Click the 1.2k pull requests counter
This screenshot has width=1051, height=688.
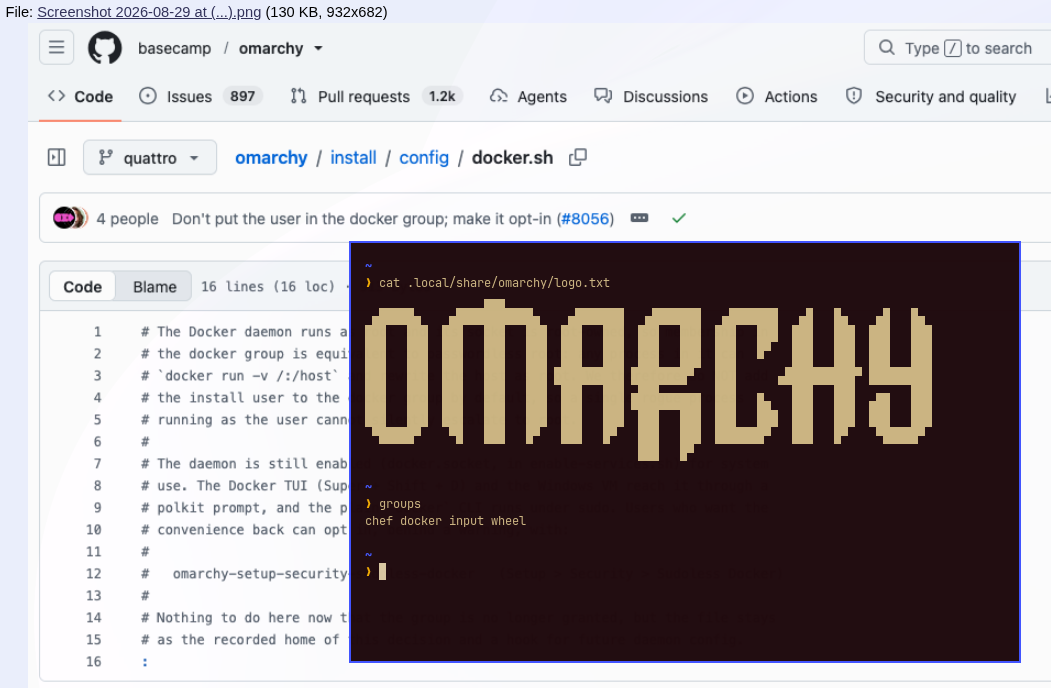coord(442,97)
